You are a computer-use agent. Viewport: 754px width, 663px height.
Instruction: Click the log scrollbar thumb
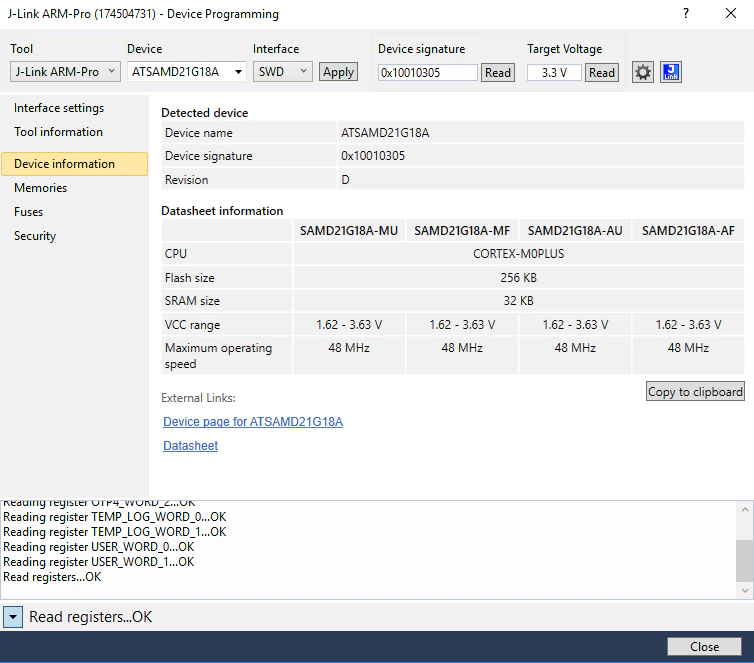pos(745,561)
